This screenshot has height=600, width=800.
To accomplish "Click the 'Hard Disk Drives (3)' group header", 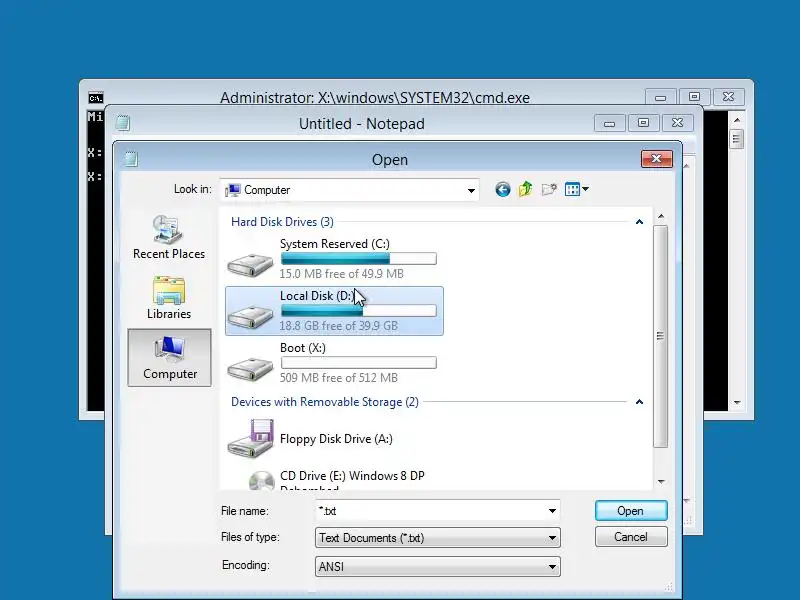I will click(x=282, y=222).
